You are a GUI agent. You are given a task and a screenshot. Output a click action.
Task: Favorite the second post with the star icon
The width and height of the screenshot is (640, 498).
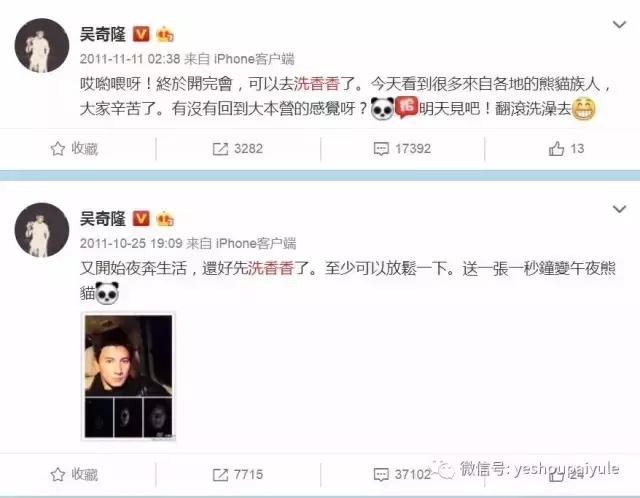[74, 474]
